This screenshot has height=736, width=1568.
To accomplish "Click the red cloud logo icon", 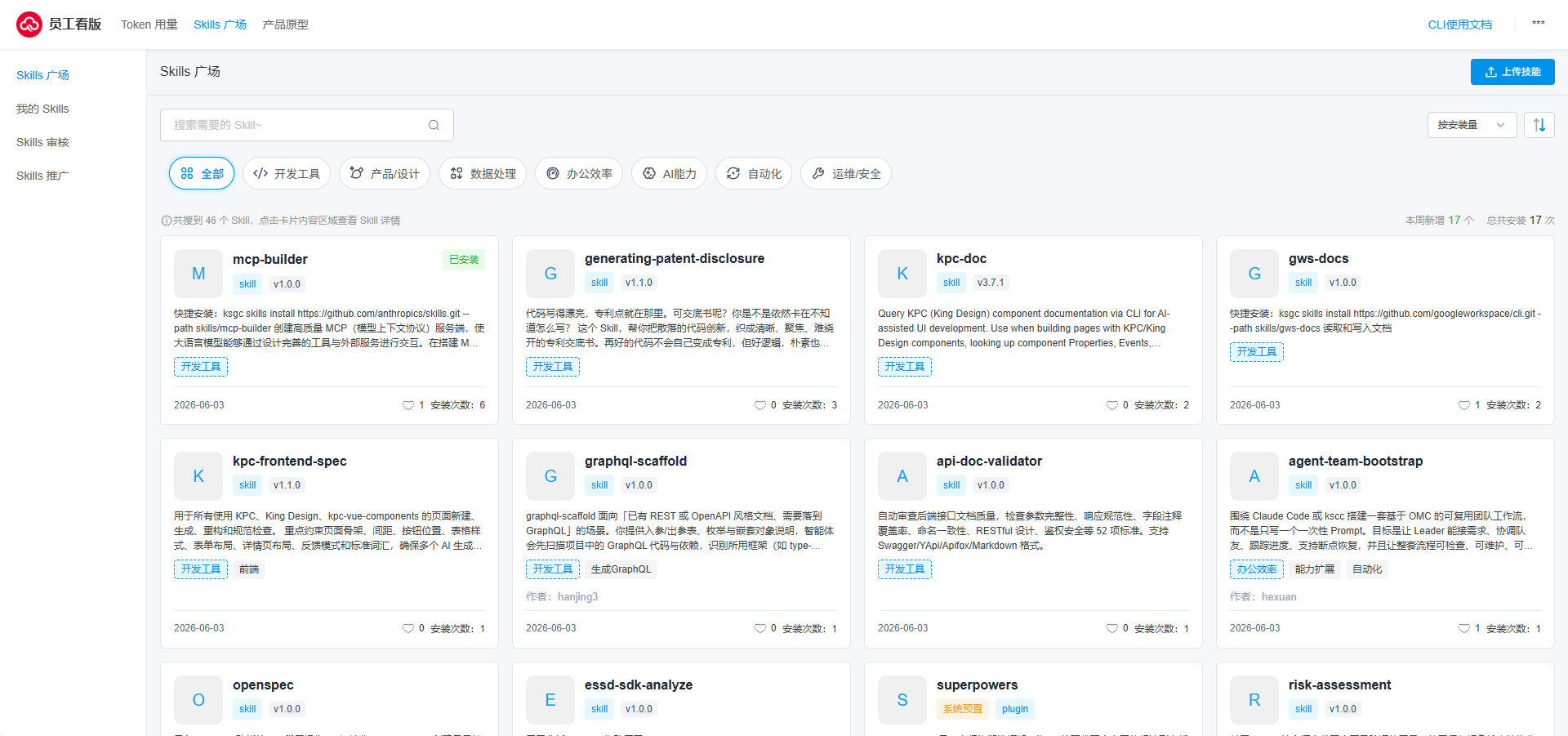I will pos(29,25).
